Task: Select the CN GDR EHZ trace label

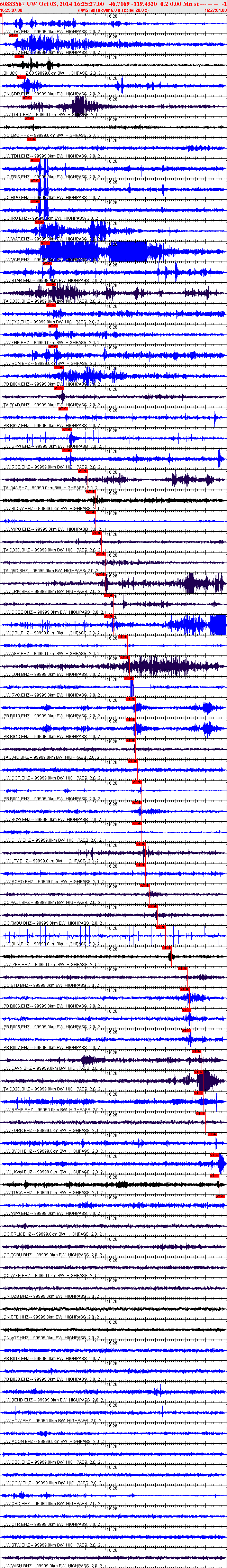Action: point(53,94)
